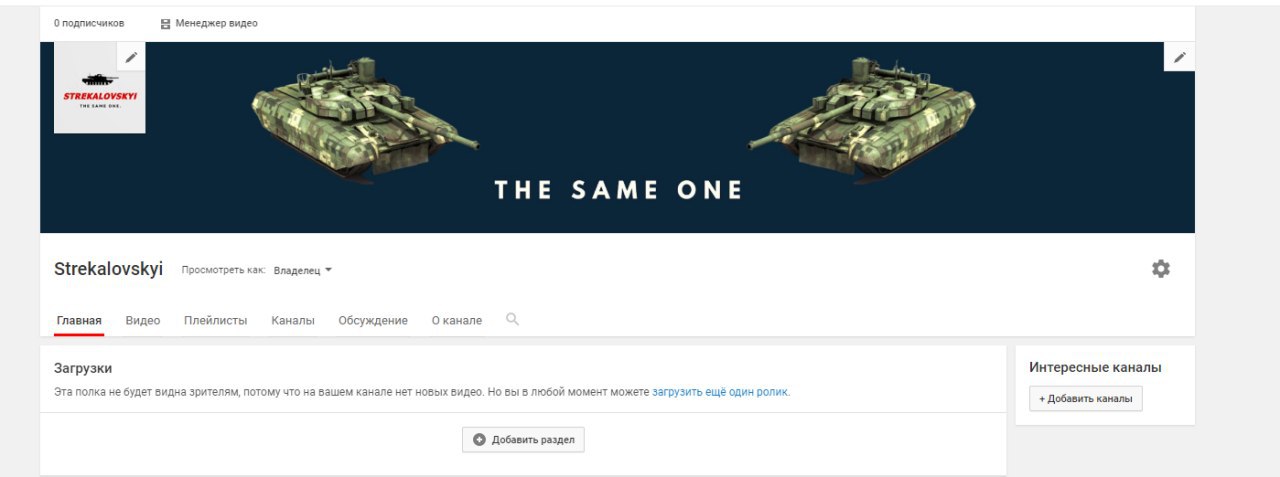Viewport: 1280px width, 477px height.
Task: Click the Менеджер видео icon
Action: (165, 23)
